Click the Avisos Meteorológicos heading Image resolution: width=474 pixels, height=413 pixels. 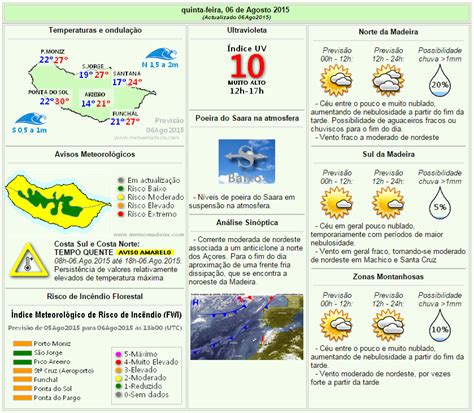[95, 154]
